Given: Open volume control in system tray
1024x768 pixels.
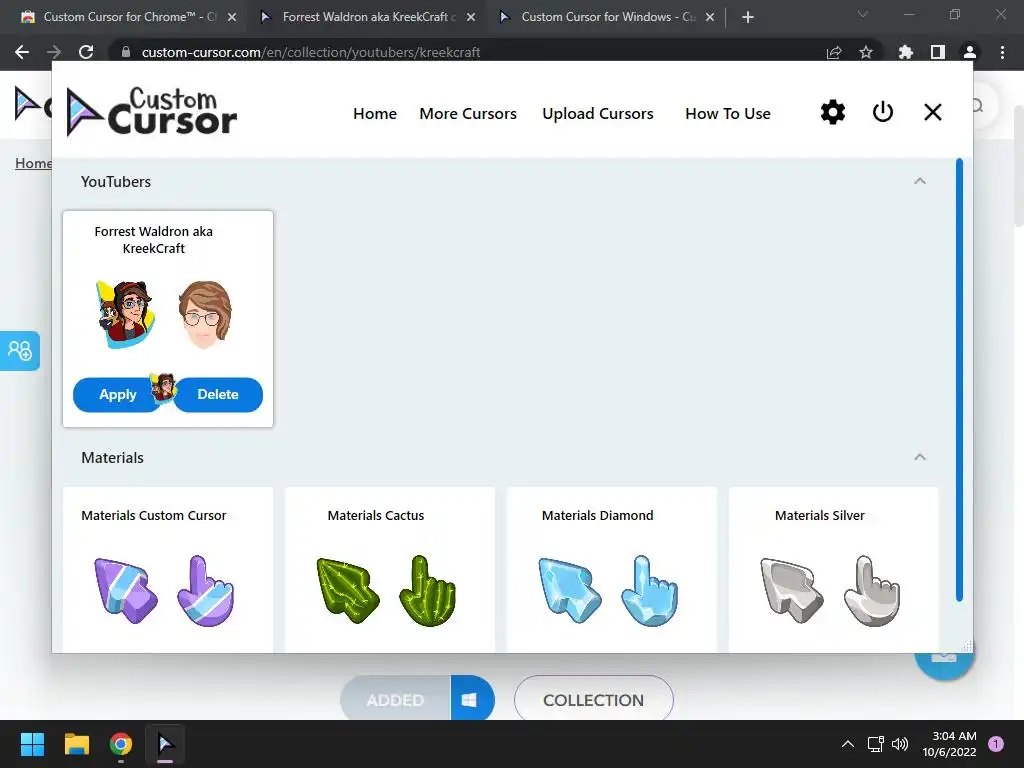Looking at the screenshot, I should pyautogui.click(x=900, y=744).
